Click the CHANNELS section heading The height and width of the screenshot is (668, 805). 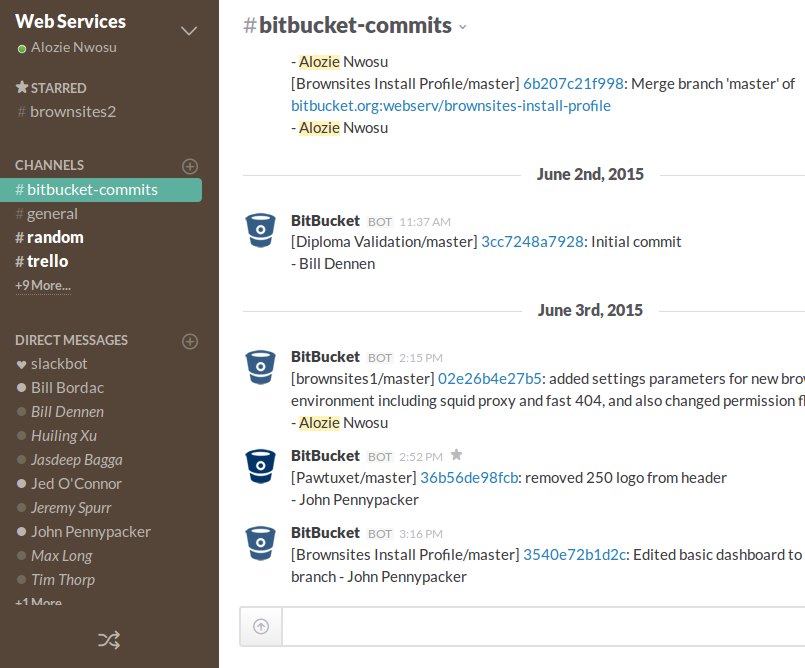[49, 165]
